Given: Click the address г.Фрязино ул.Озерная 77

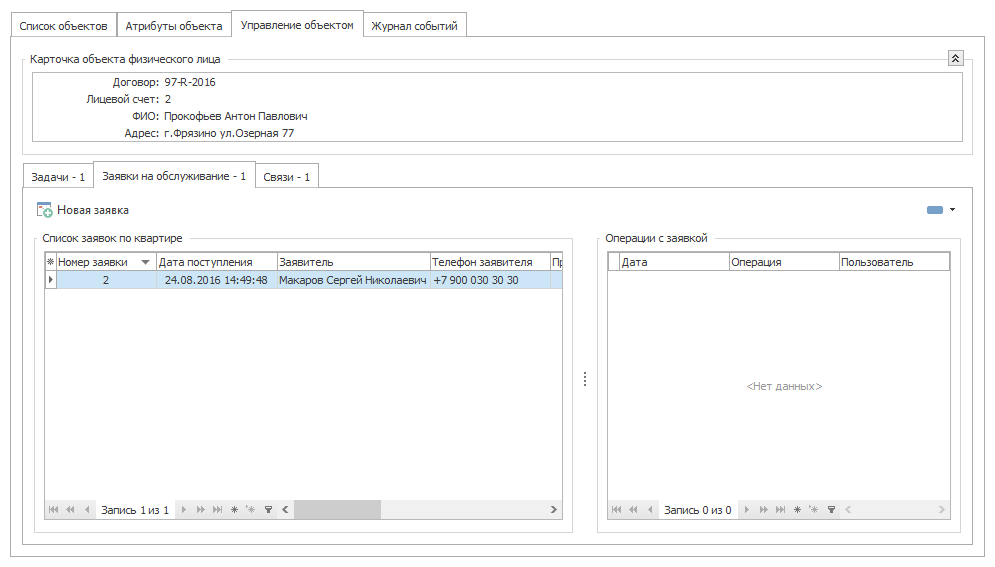Looking at the screenshot, I should [229, 133].
